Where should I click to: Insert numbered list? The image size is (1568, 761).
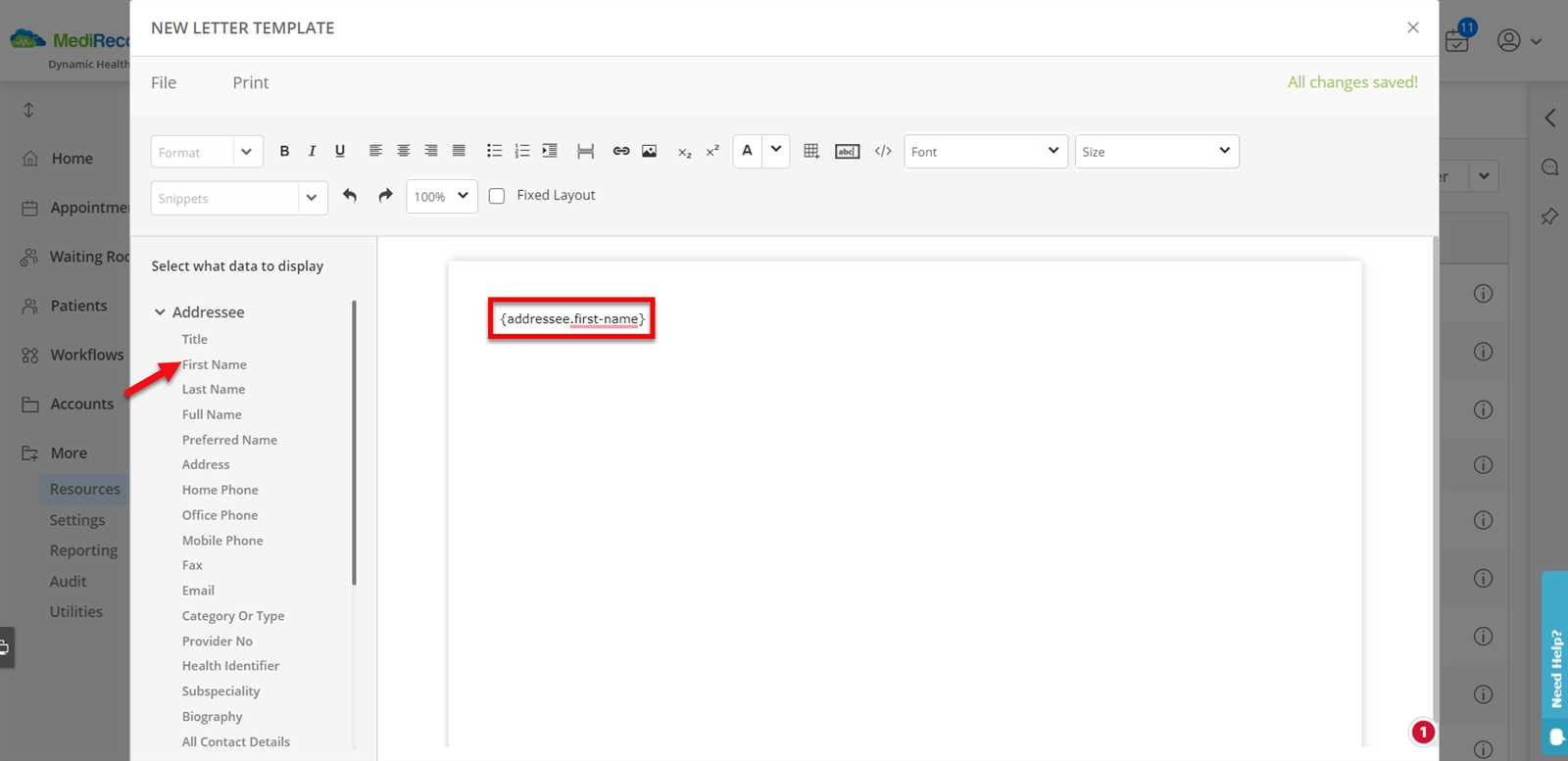pyautogui.click(x=521, y=151)
